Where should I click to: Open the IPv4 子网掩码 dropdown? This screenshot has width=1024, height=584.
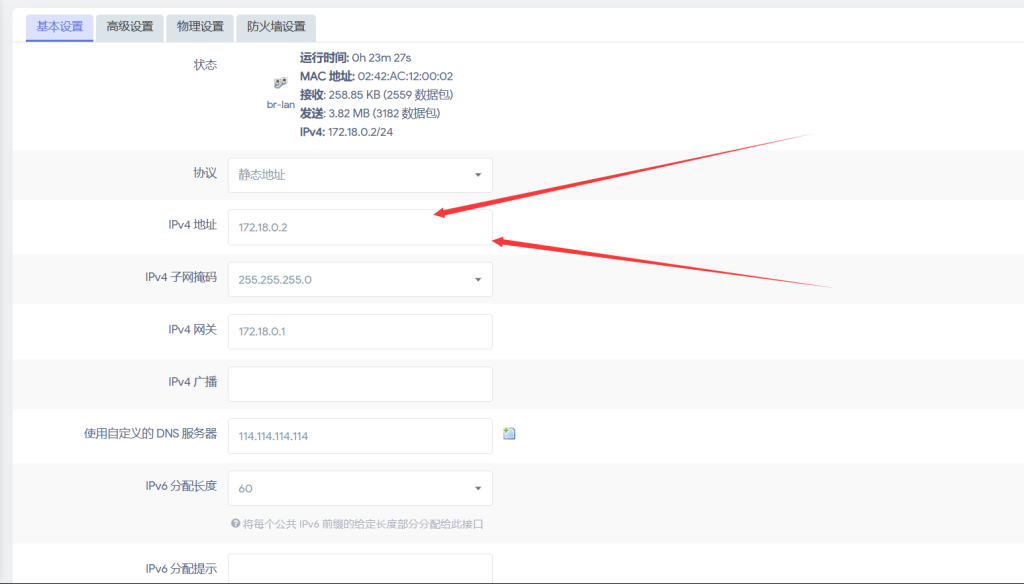(360, 280)
